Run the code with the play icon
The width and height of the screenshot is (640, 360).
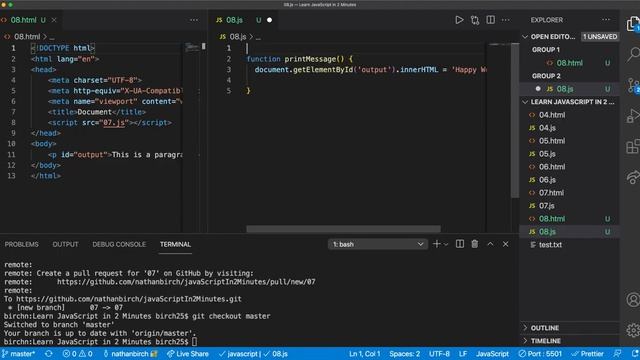coord(459,20)
